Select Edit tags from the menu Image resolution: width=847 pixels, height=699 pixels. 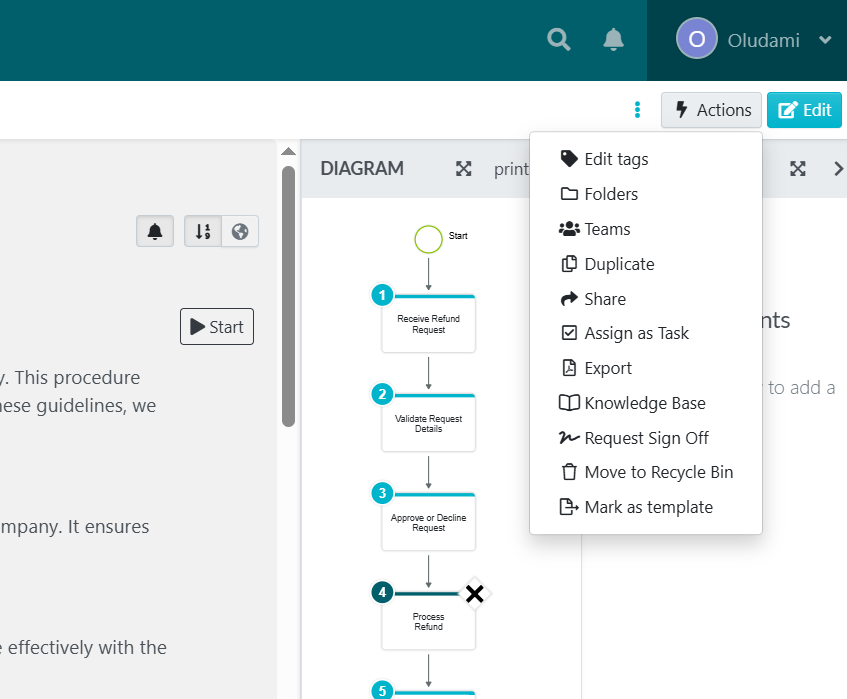coord(615,159)
